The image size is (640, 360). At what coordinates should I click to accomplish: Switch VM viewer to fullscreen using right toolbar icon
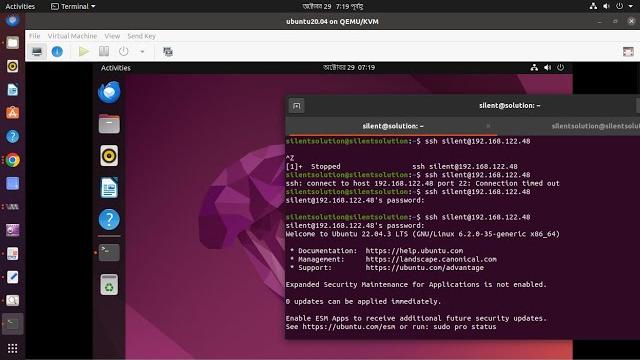tap(628, 51)
